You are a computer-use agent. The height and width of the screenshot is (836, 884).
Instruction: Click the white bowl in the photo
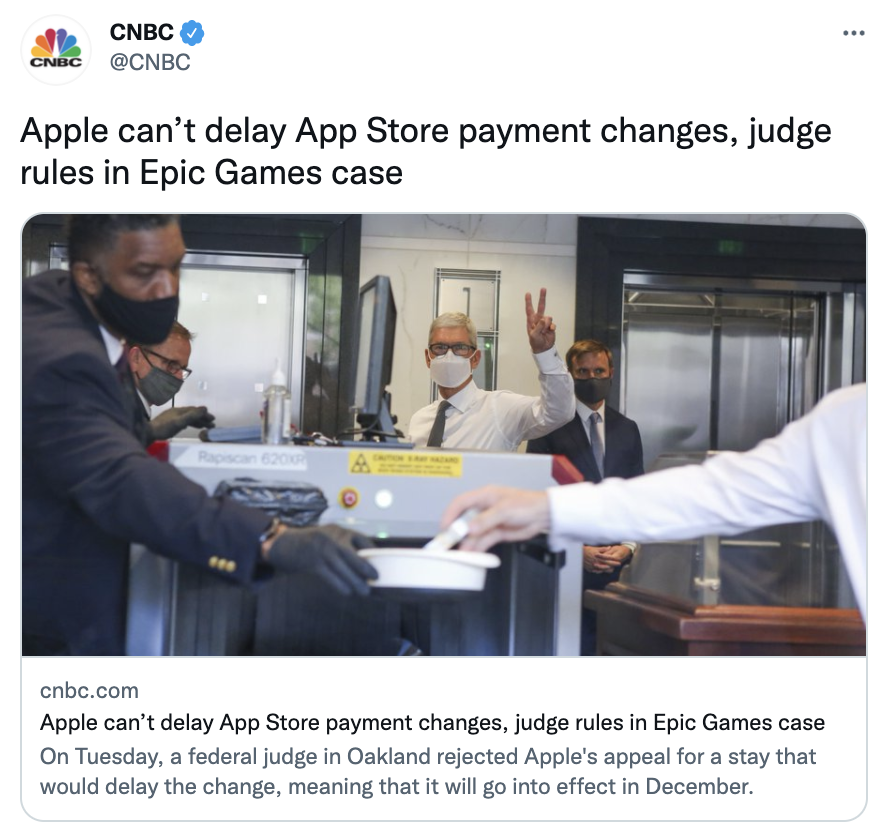click(x=429, y=568)
